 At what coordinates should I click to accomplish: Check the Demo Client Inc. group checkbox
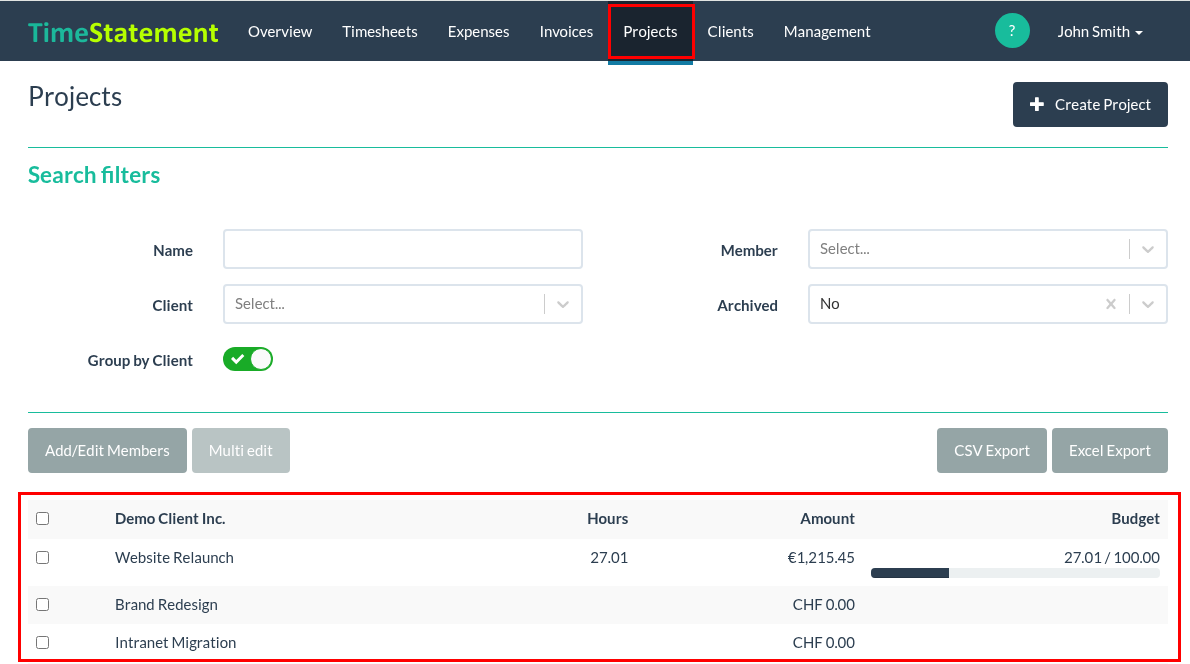[x=42, y=518]
